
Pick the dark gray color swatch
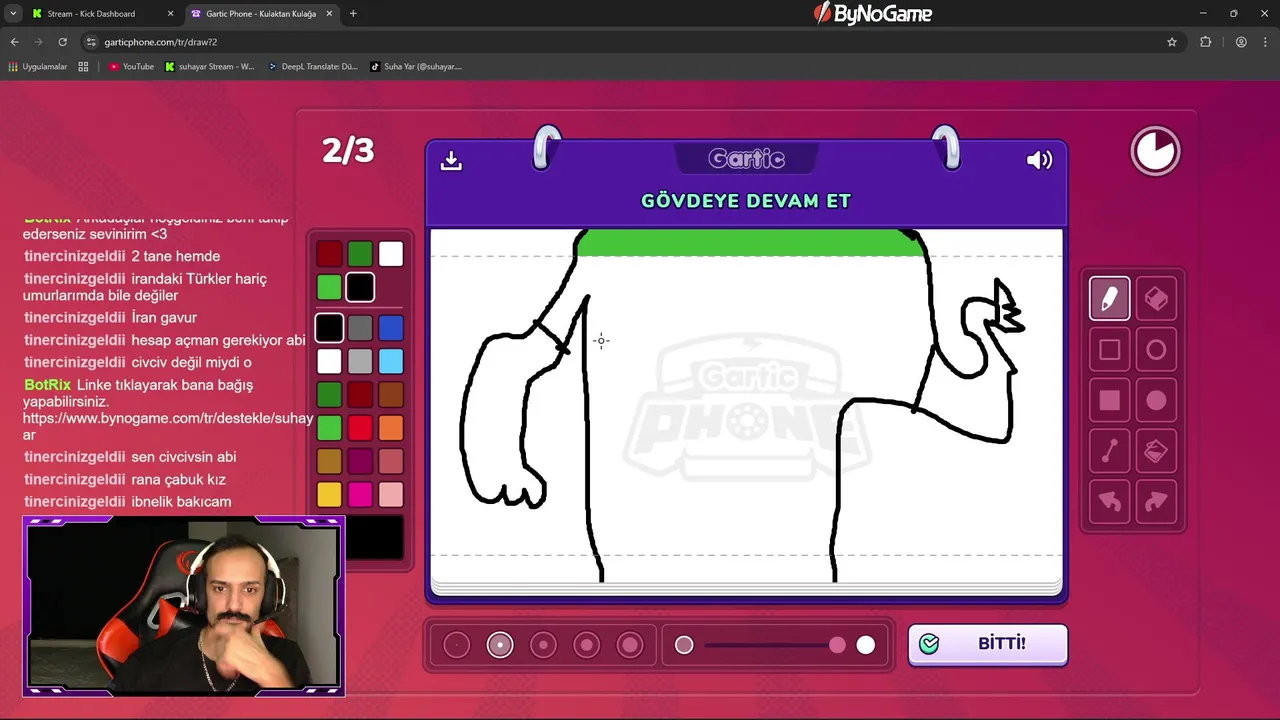360,327
